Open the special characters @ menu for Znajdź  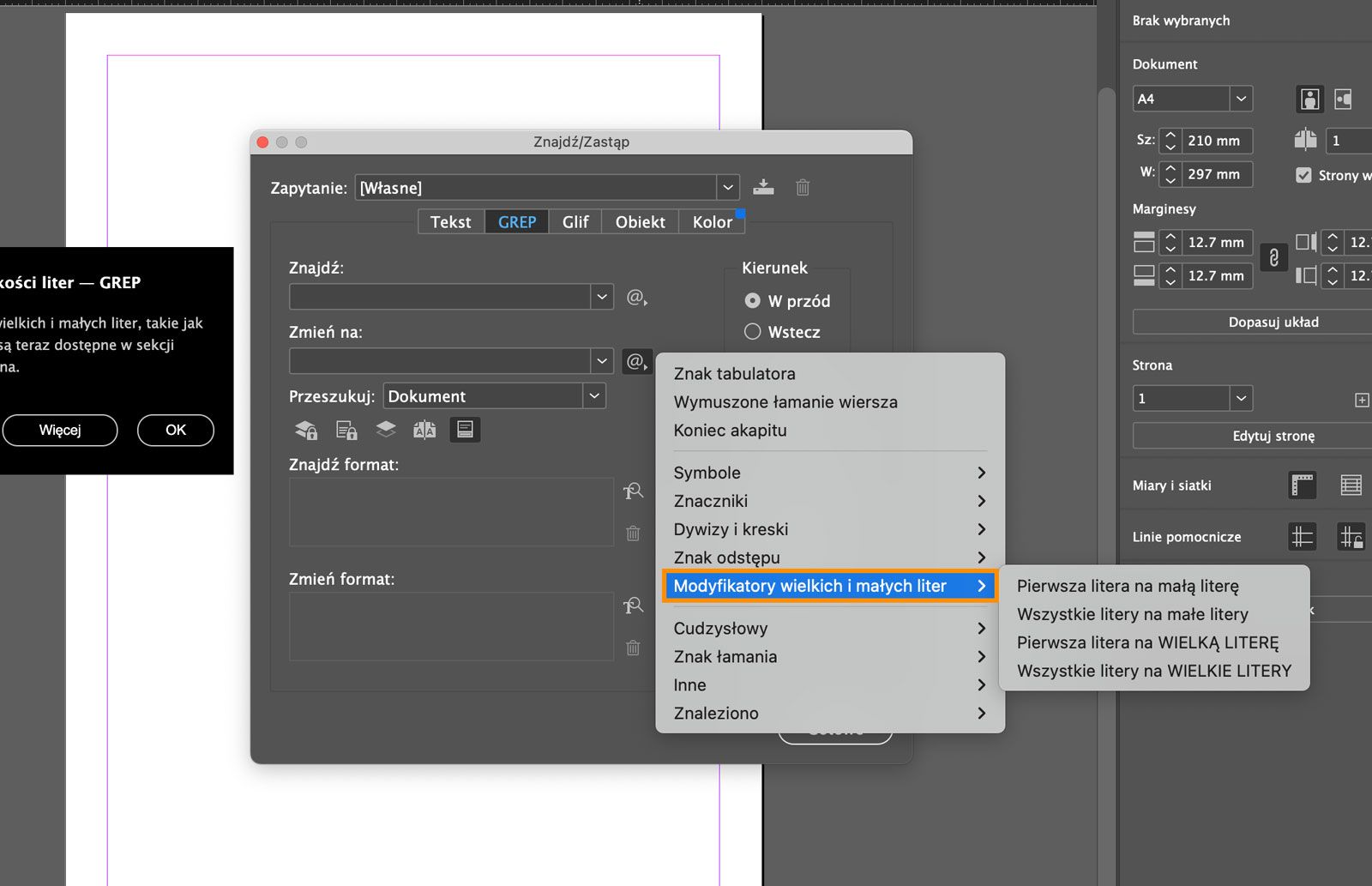click(x=637, y=298)
